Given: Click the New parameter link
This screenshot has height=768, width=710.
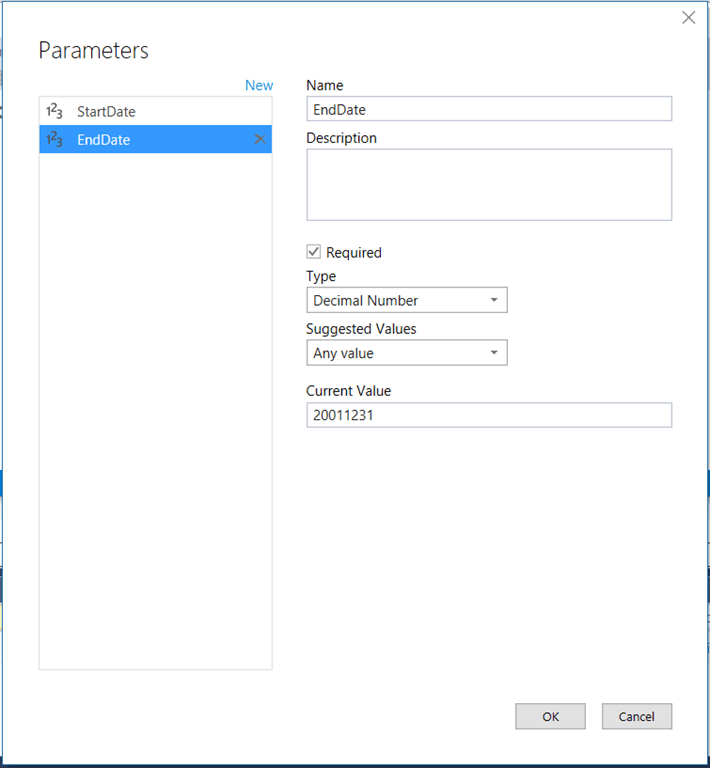Looking at the screenshot, I should [x=259, y=85].
